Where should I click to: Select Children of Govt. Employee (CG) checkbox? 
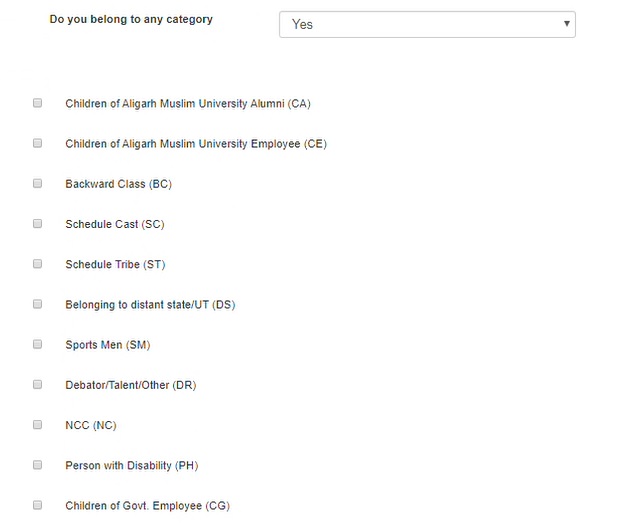tap(38, 505)
